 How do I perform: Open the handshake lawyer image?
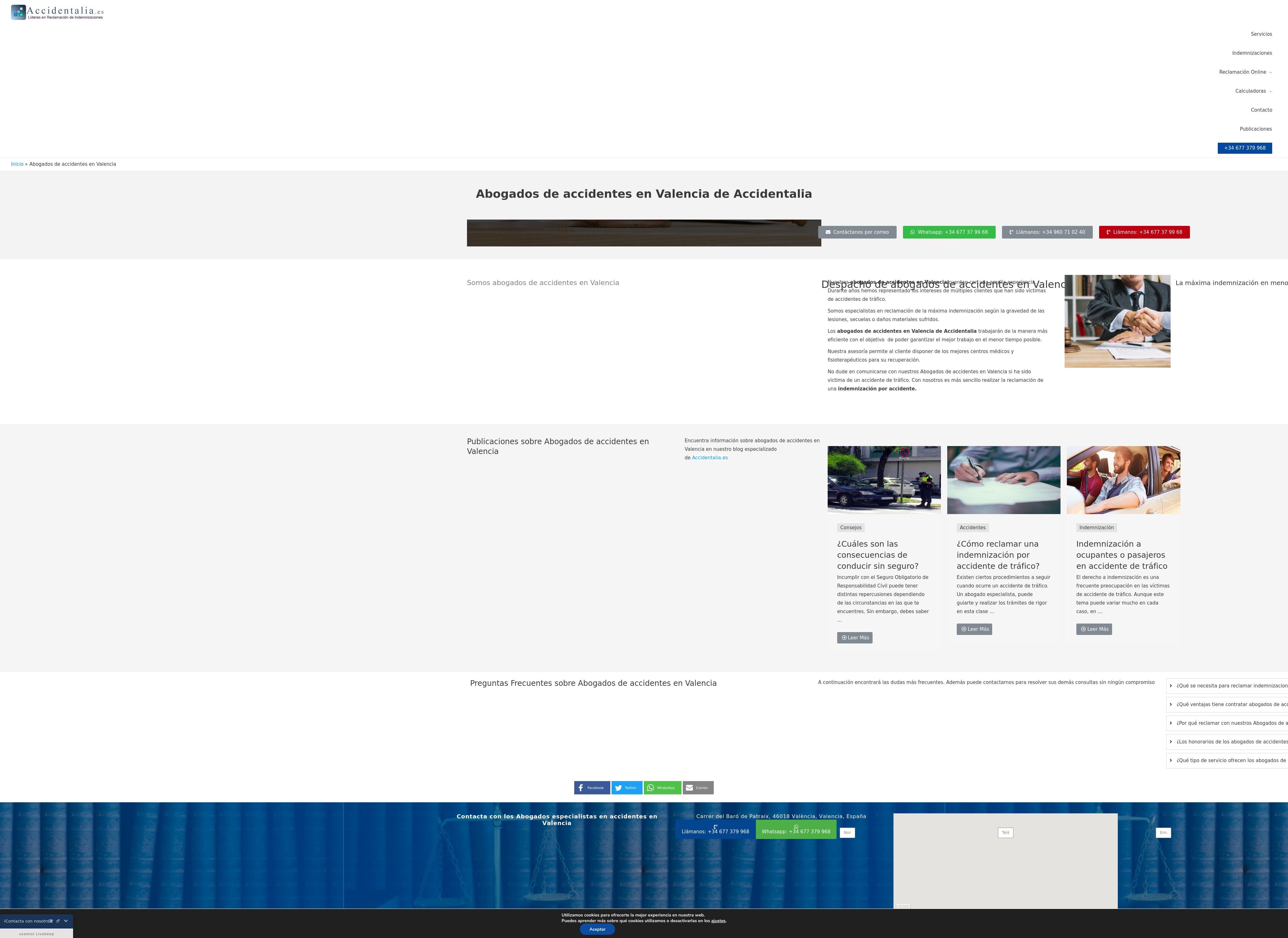1117,321
